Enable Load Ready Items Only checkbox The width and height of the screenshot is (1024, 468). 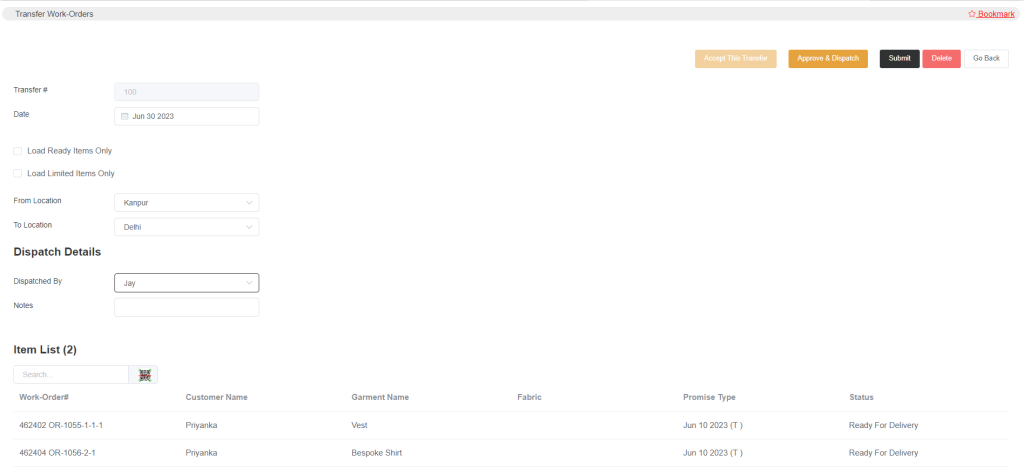coord(18,151)
